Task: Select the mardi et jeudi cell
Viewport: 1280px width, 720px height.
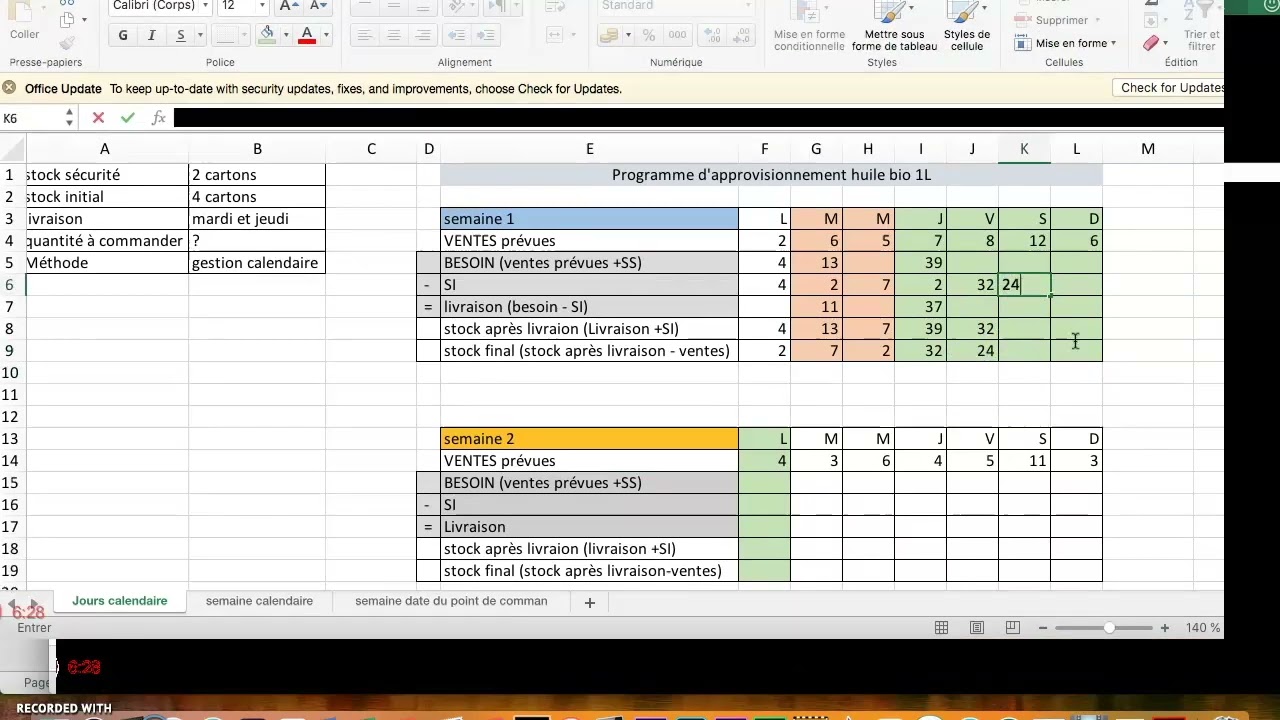Action: (x=257, y=219)
